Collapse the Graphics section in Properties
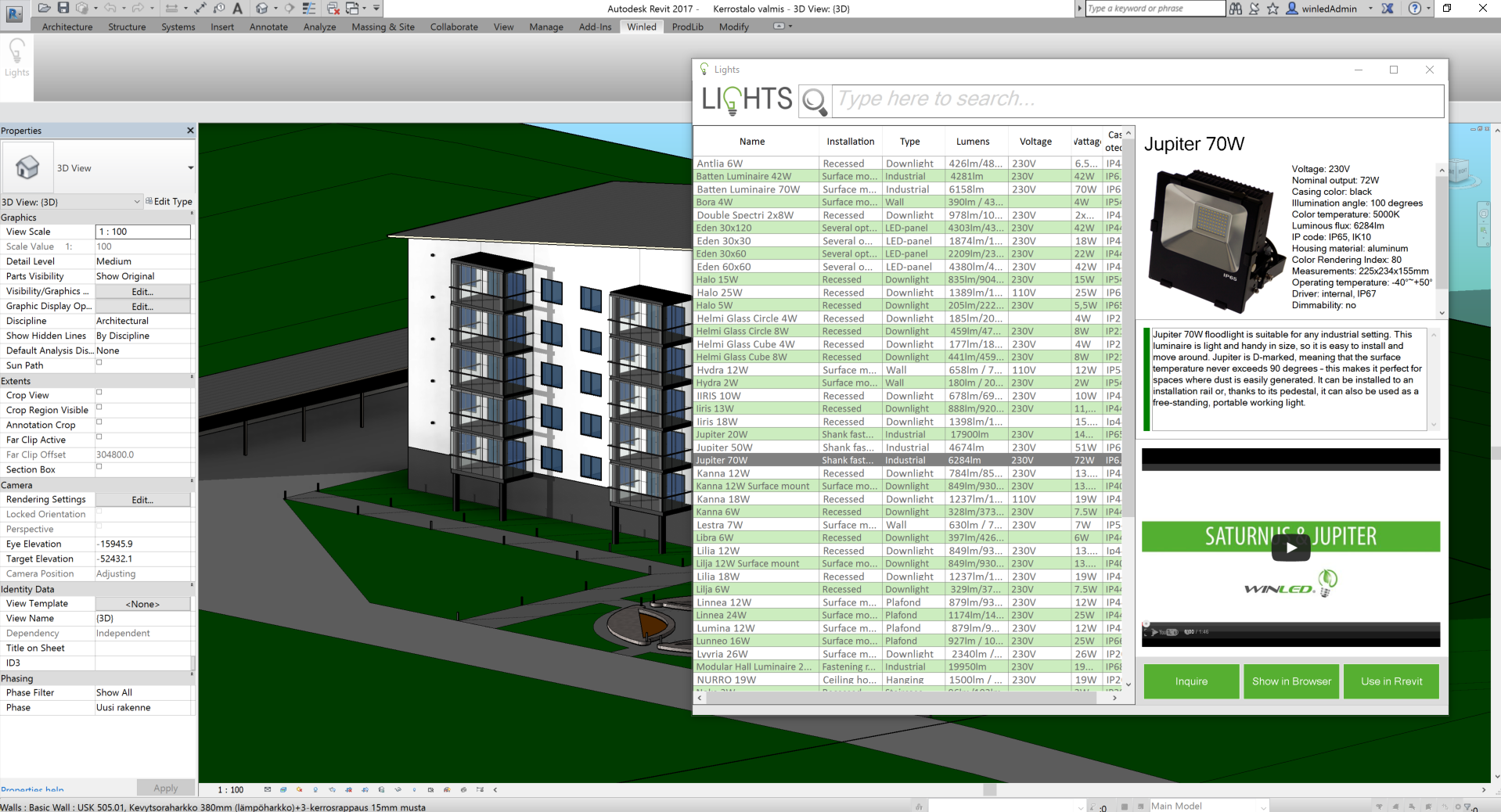 pos(192,214)
